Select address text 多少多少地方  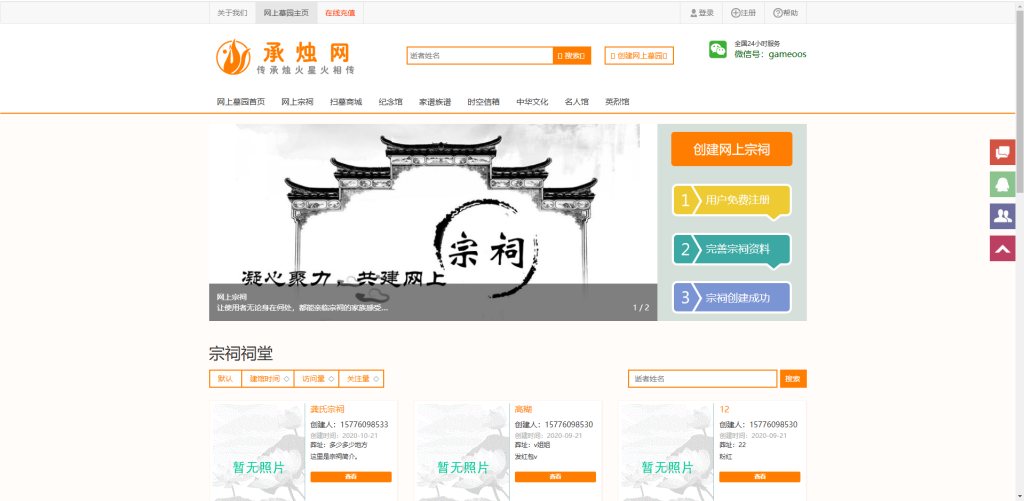(347, 445)
